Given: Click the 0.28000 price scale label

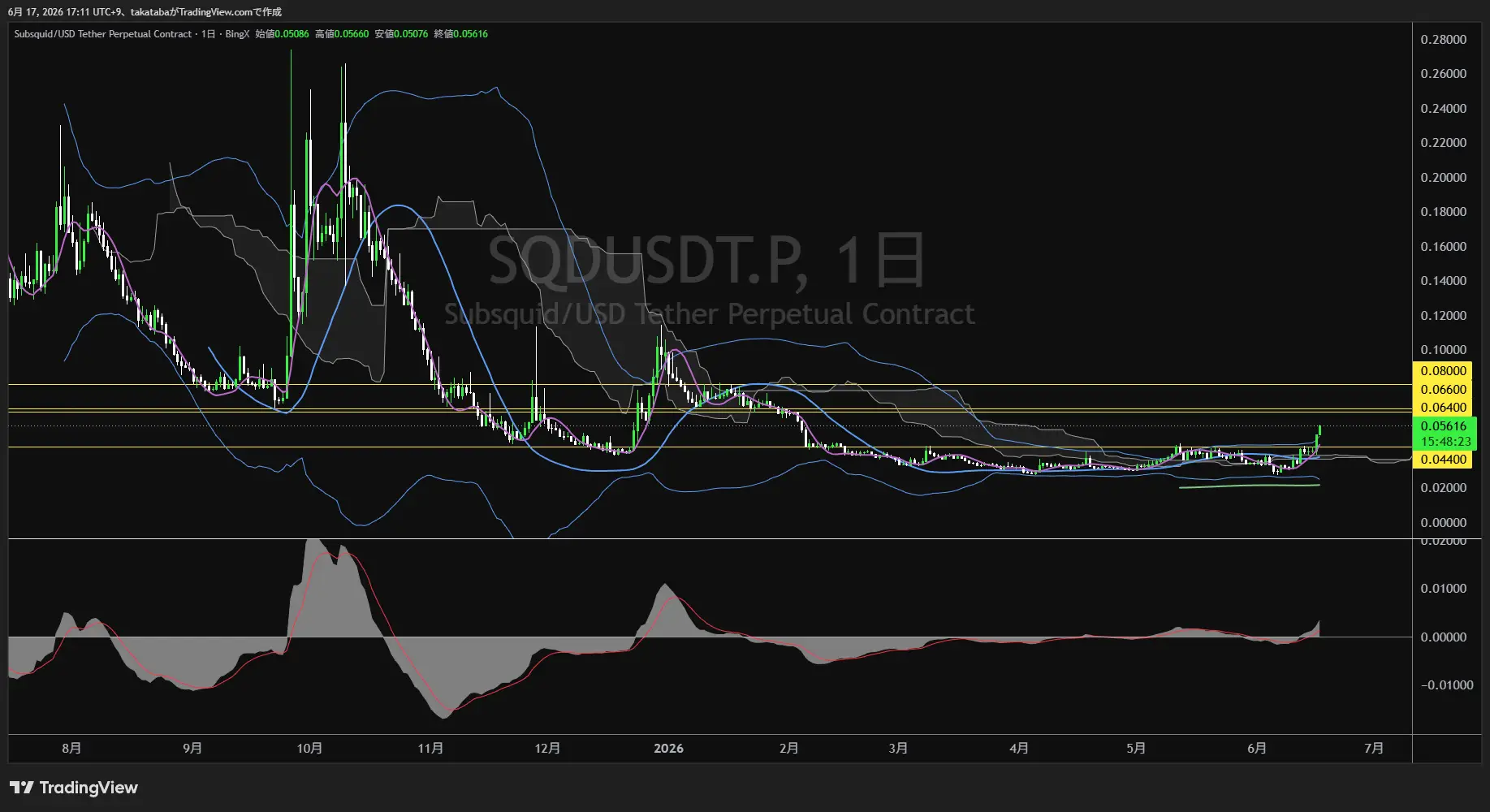Looking at the screenshot, I should click(x=1443, y=40).
